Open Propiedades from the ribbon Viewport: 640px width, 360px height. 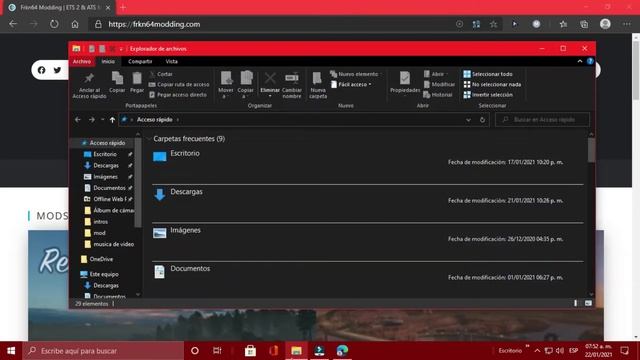coord(405,82)
